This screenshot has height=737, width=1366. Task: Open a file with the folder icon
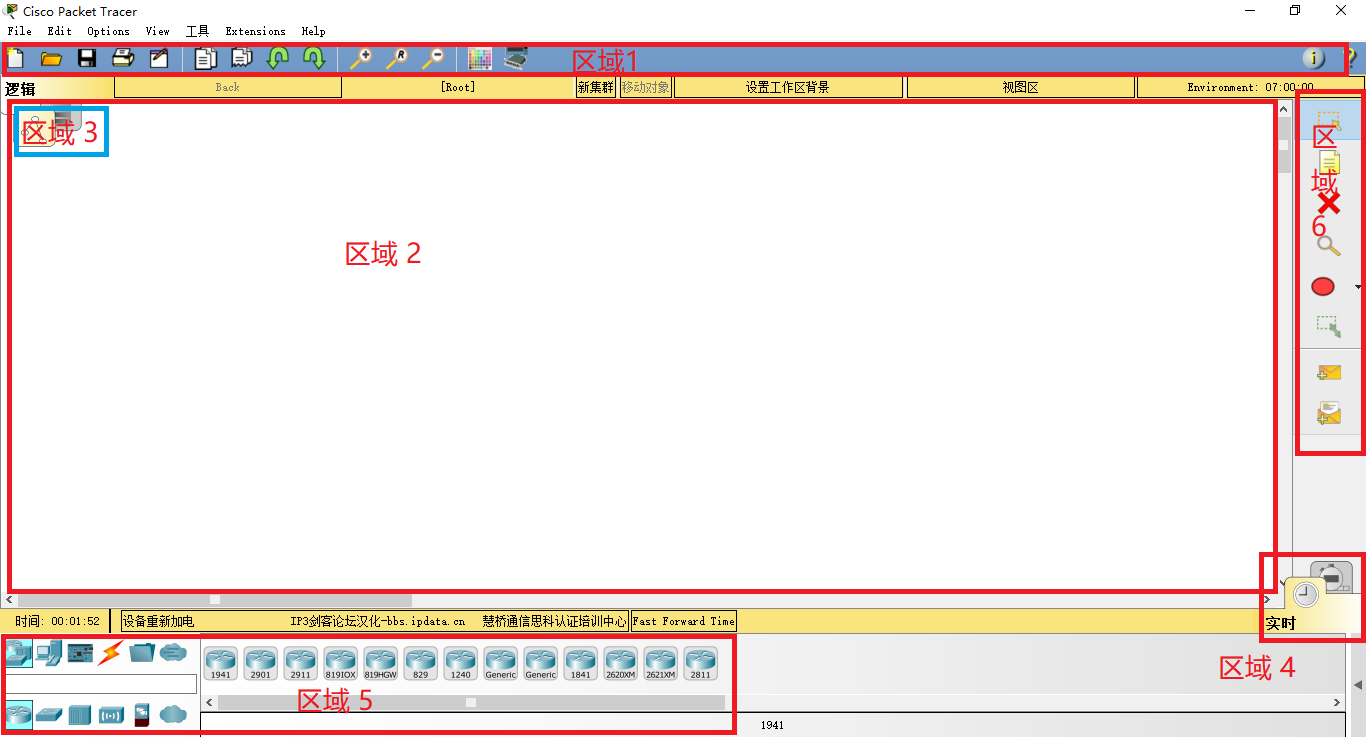51,58
